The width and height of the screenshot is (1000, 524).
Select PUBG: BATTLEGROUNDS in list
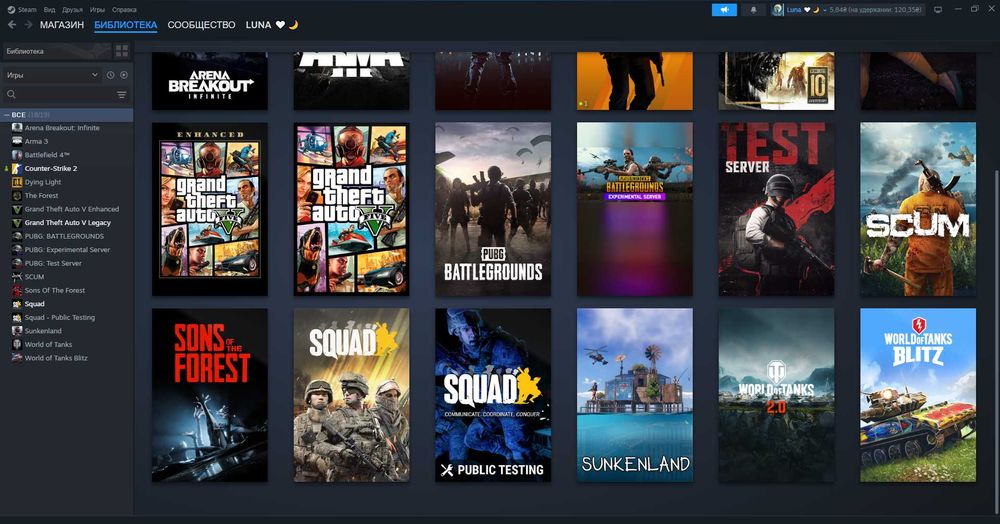coord(64,236)
